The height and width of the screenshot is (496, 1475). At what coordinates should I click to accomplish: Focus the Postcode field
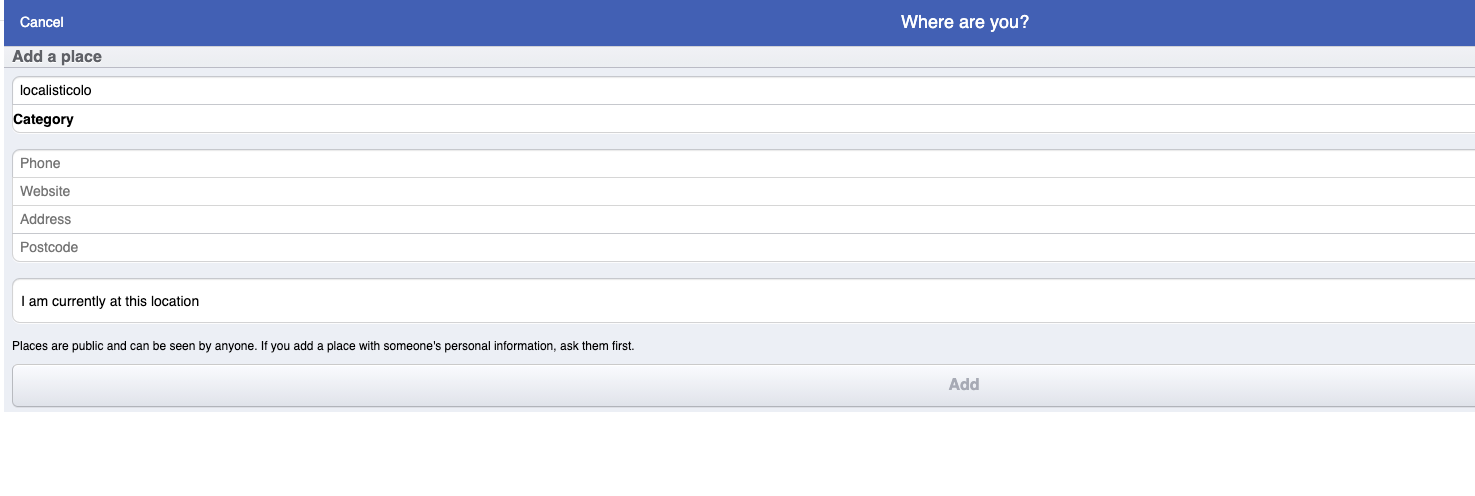pyautogui.click(x=744, y=247)
